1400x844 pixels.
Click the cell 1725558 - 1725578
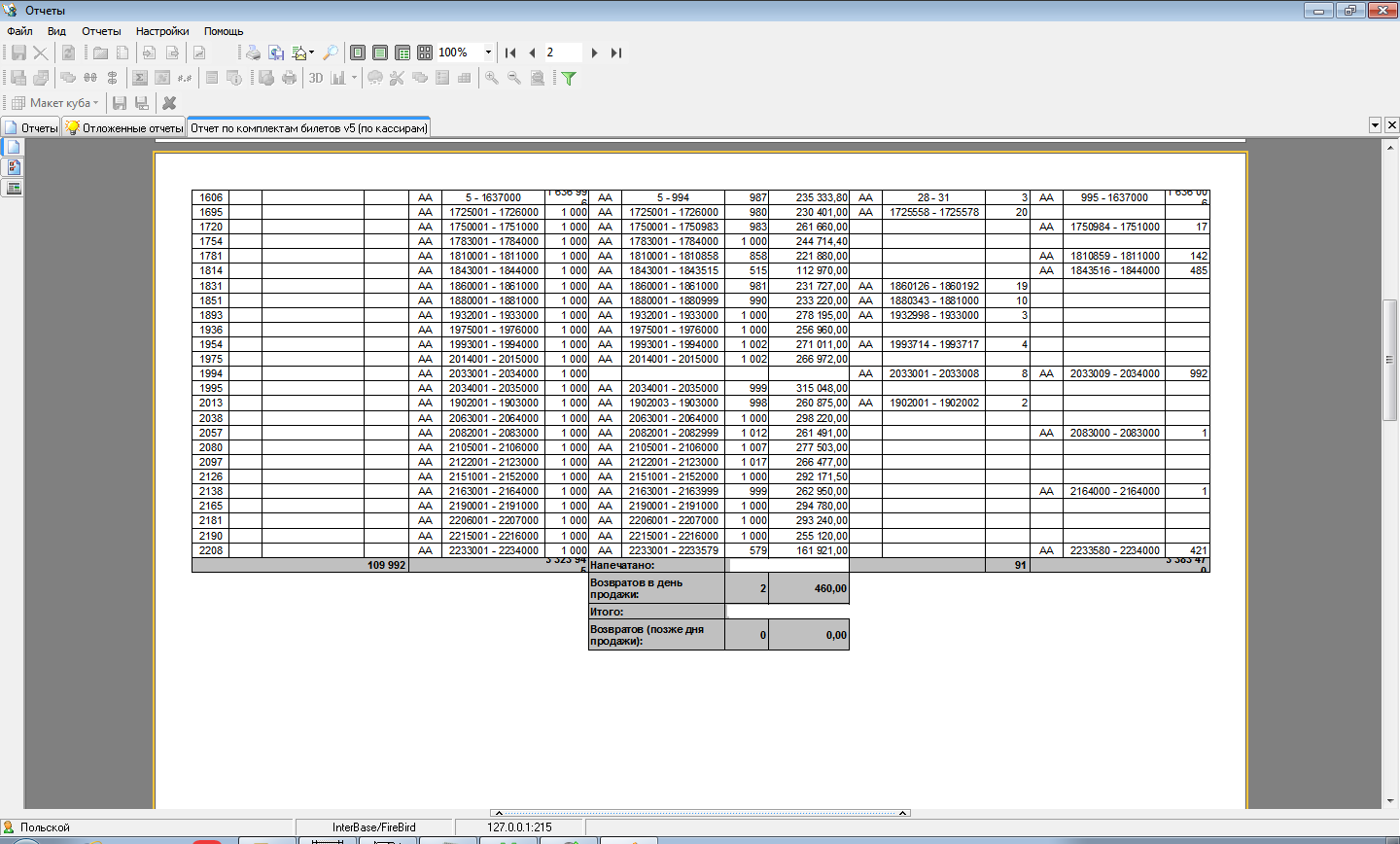933,212
